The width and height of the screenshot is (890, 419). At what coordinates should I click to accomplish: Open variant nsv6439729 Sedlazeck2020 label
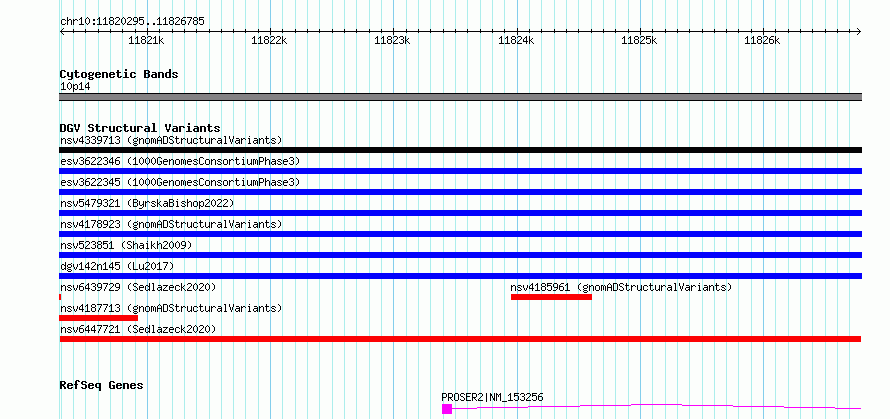[138, 287]
